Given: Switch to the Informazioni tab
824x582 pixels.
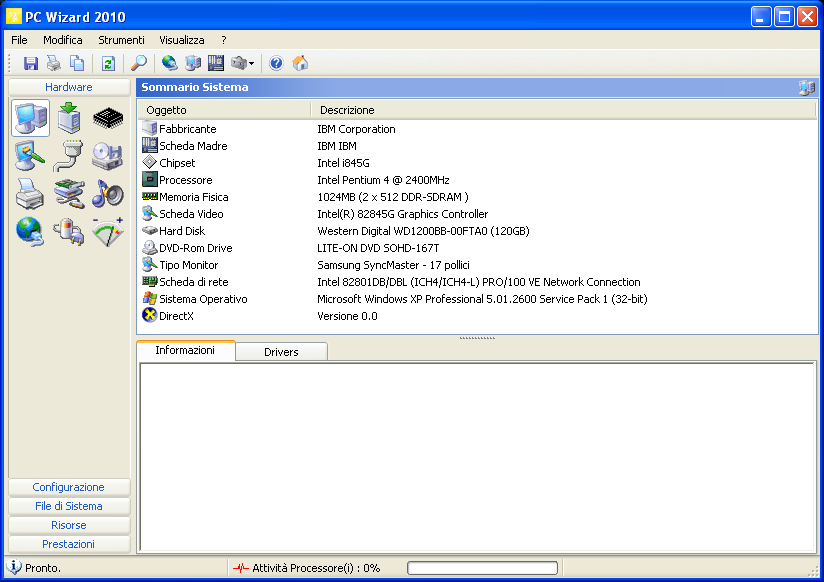Looking at the screenshot, I should click(186, 351).
